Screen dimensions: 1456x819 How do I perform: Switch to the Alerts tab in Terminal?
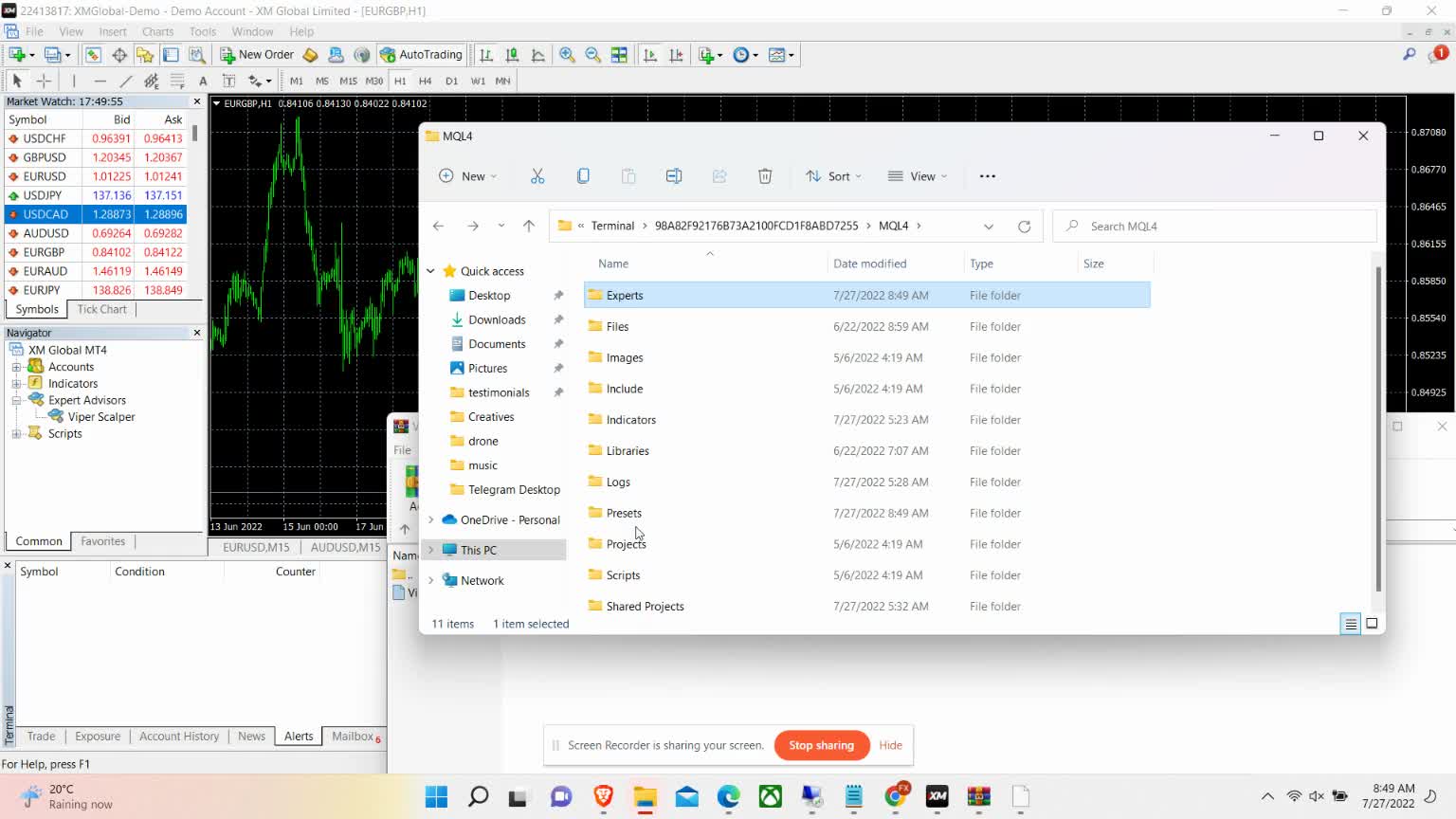coord(298,736)
